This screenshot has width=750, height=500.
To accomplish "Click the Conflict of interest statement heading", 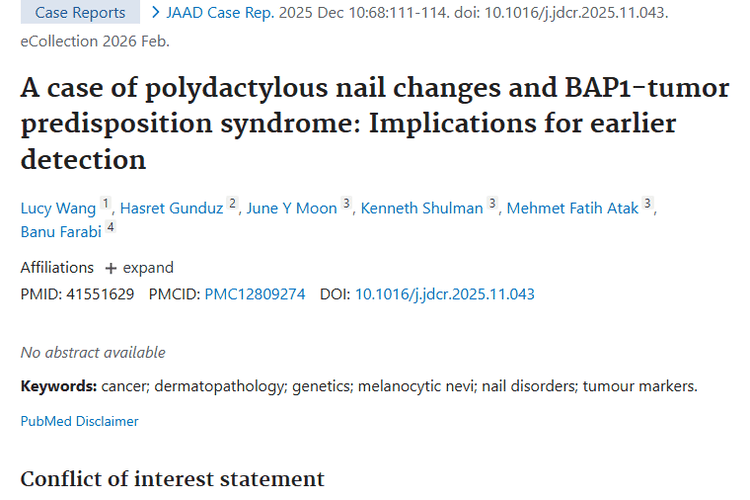I will pos(172,479).
